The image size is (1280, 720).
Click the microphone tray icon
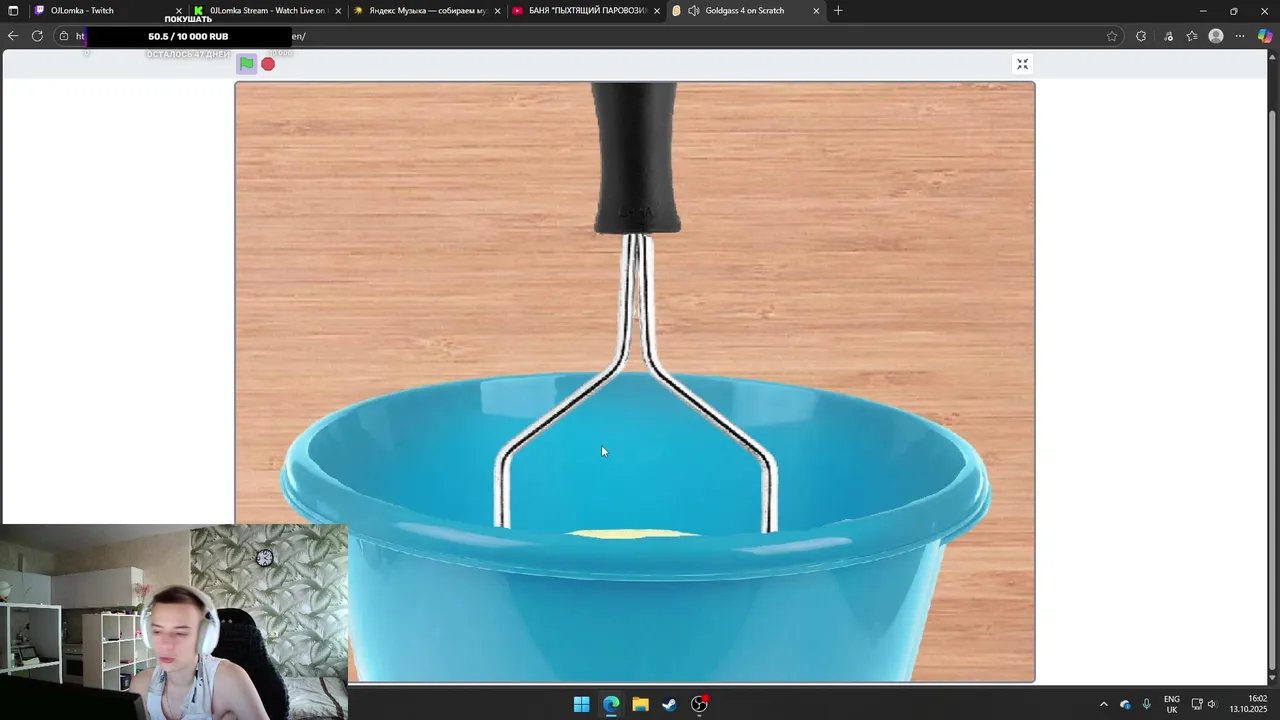1146,704
